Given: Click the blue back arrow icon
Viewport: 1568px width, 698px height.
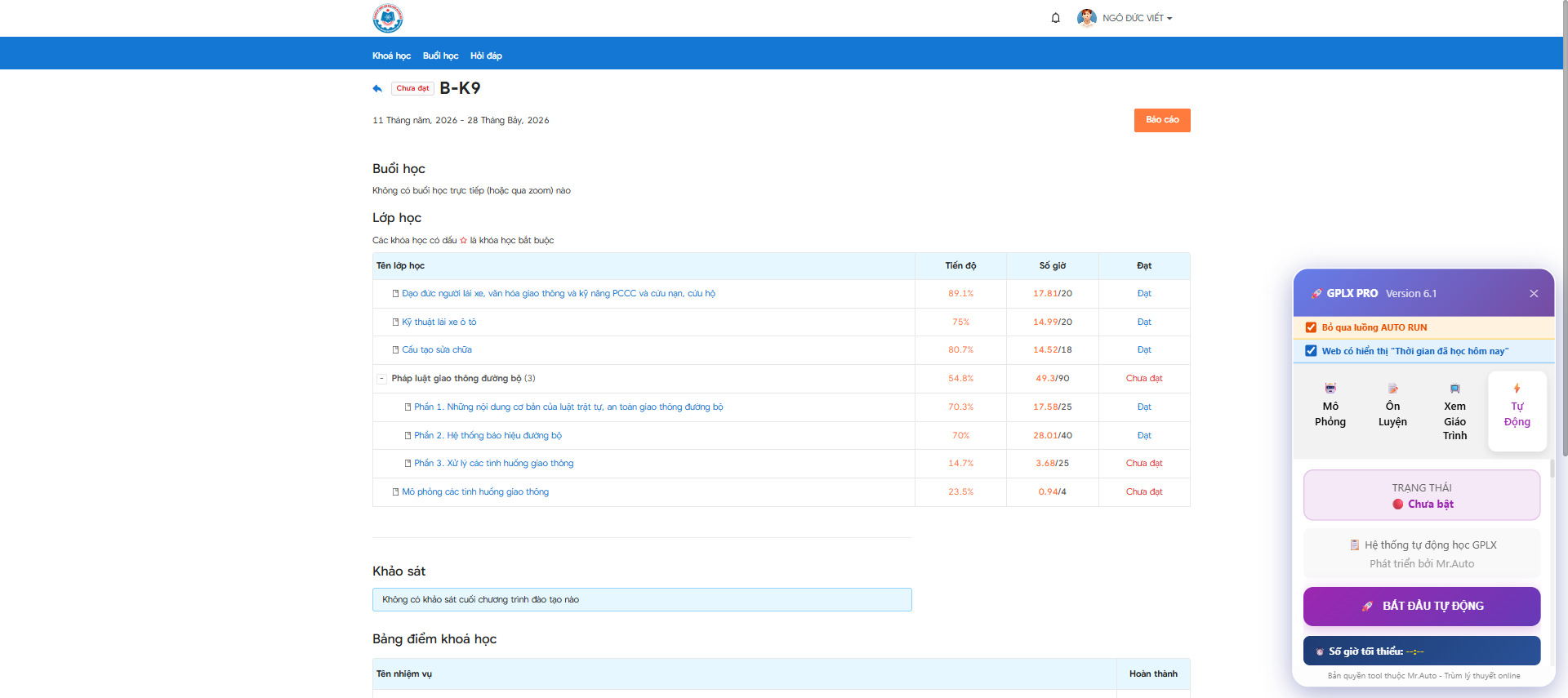Looking at the screenshot, I should [x=377, y=88].
